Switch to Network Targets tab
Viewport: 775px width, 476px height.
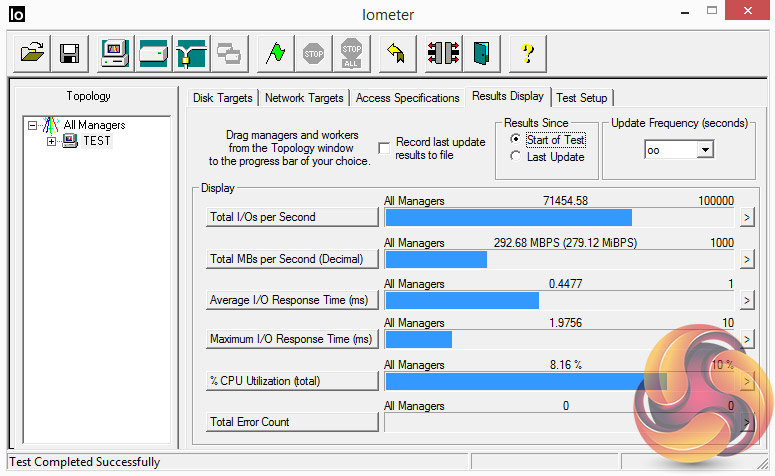[304, 98]
